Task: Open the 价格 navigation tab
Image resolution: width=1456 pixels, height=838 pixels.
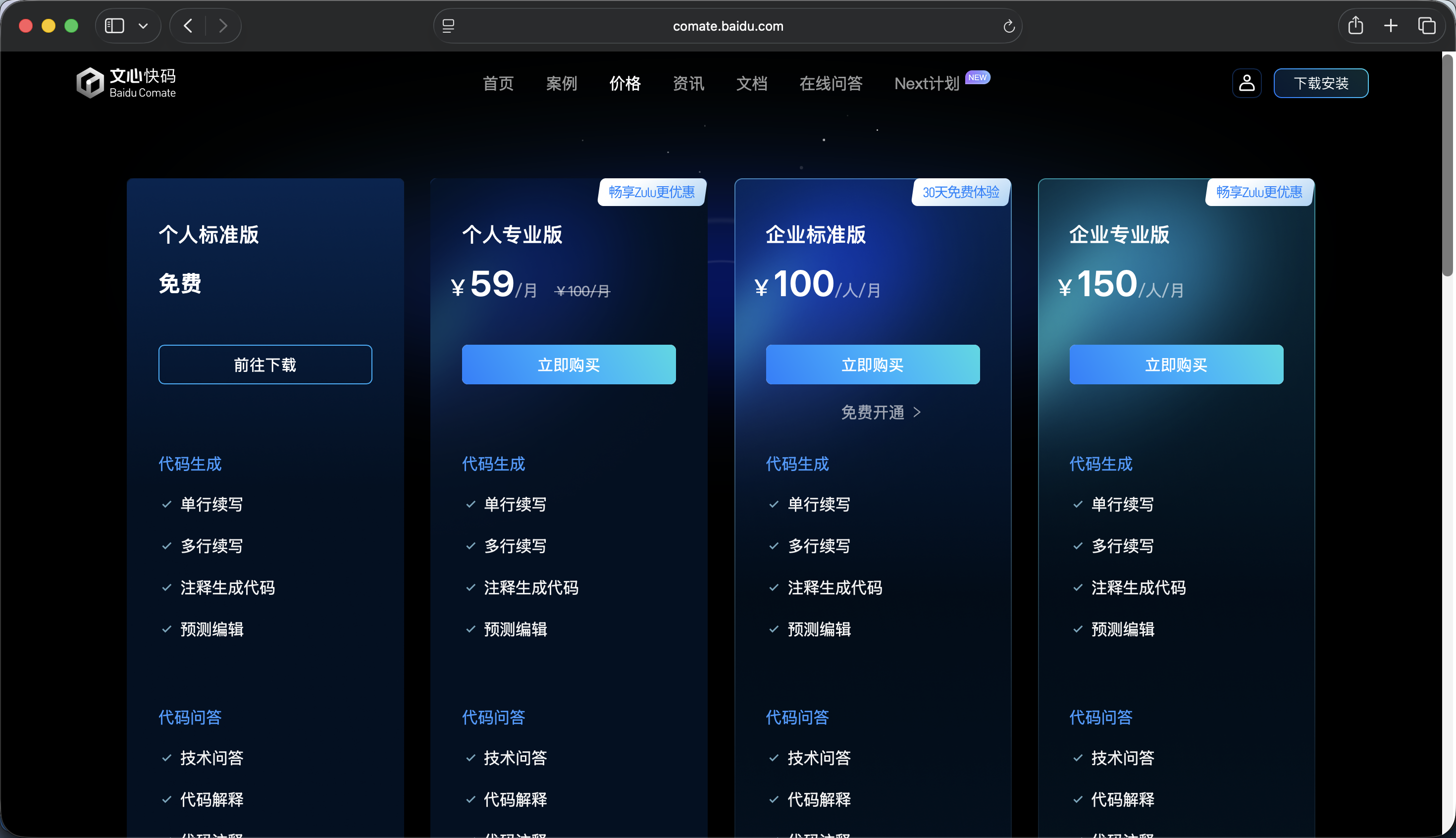Action: (x=625, y=84)
